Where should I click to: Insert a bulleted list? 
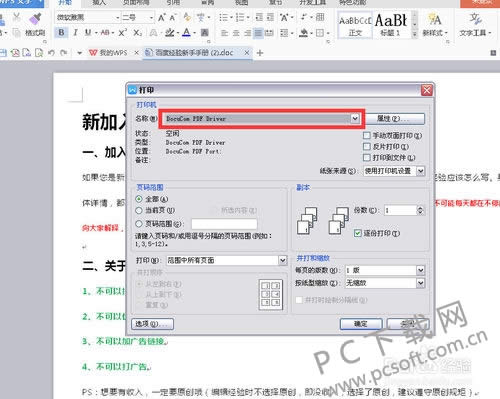pyautogui.click(x=224, y=17)
